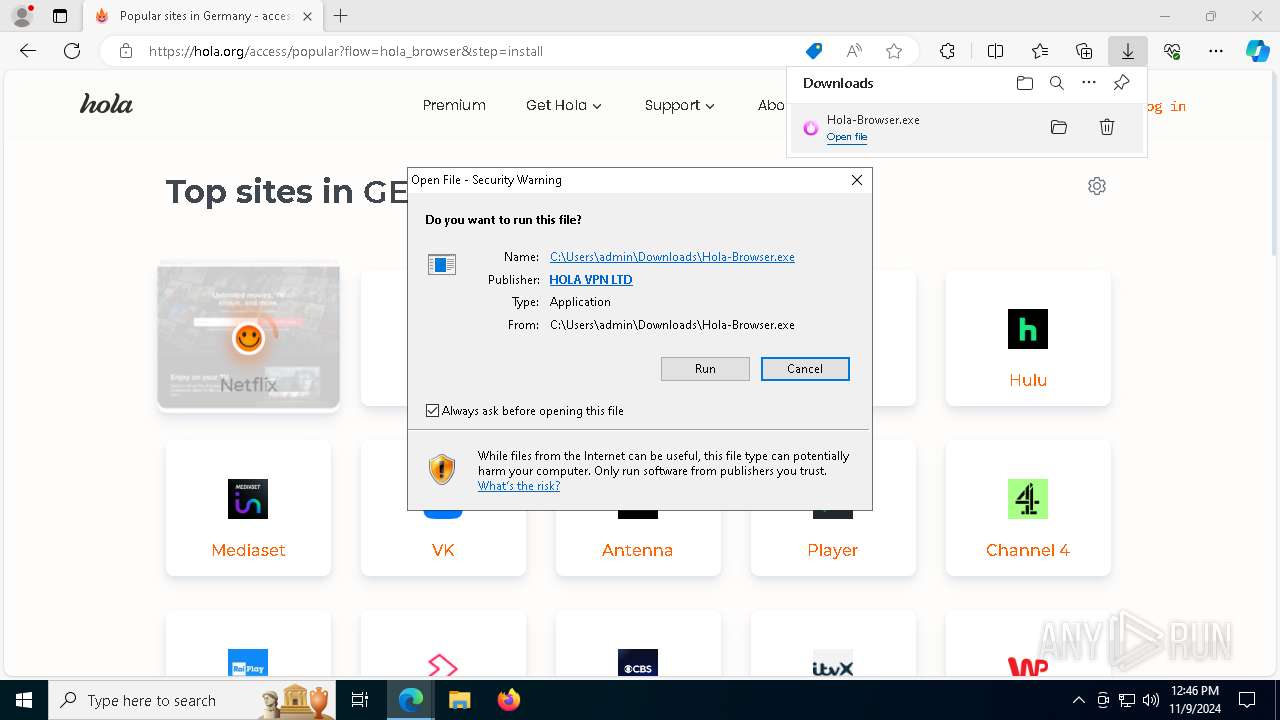Image resolution: width=1280 pixels, height=720 pixels.
Task: Click What's the risk? link
Action: click(x=519, y=486)
